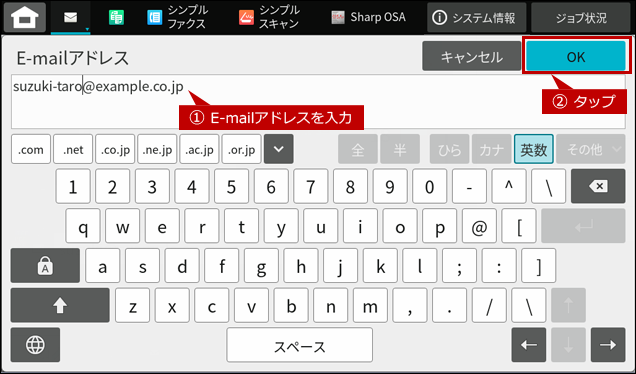Expand more domain suffix options
636x374 pixels.
(x=279, y=149)
